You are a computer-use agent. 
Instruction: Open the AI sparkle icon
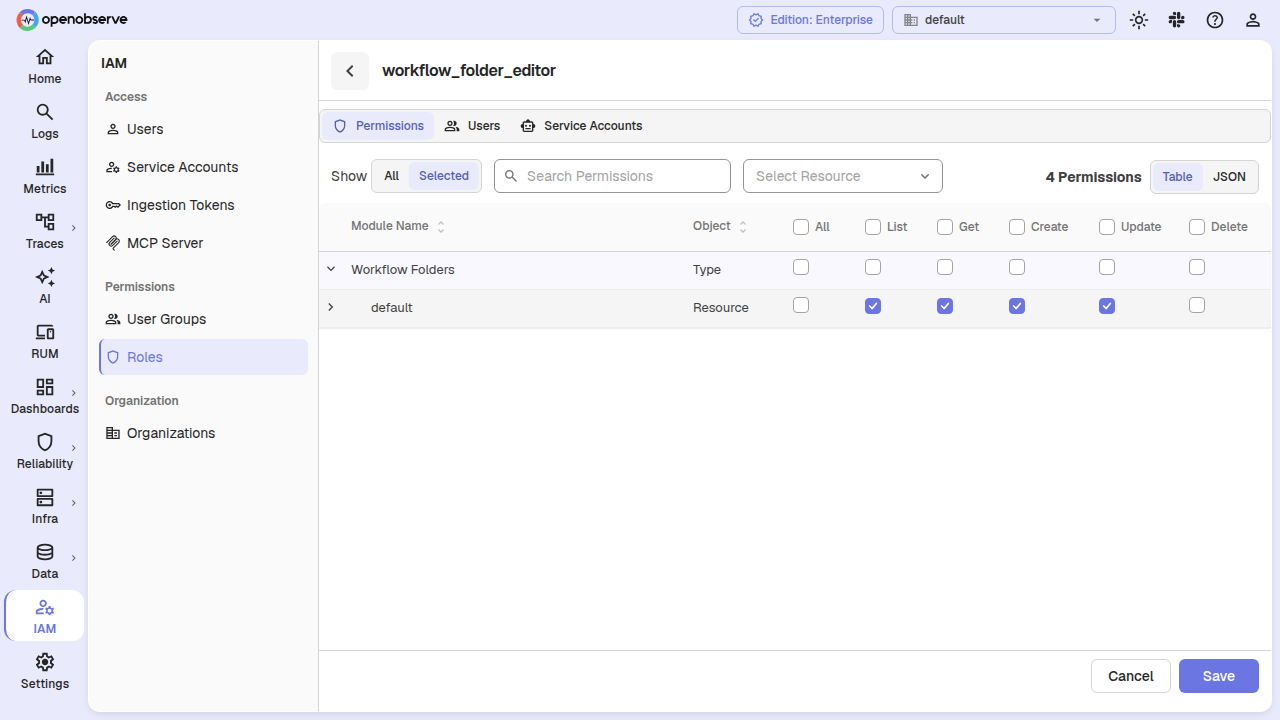click(45, 277)
